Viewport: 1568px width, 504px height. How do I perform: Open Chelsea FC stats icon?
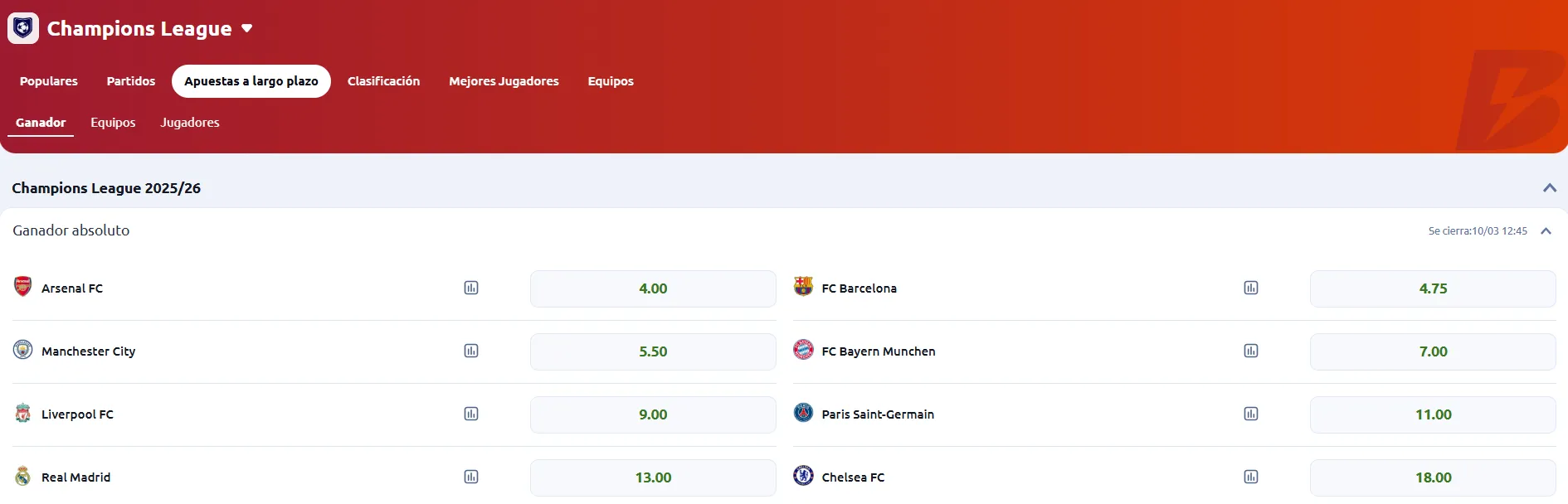point(1251,477)
